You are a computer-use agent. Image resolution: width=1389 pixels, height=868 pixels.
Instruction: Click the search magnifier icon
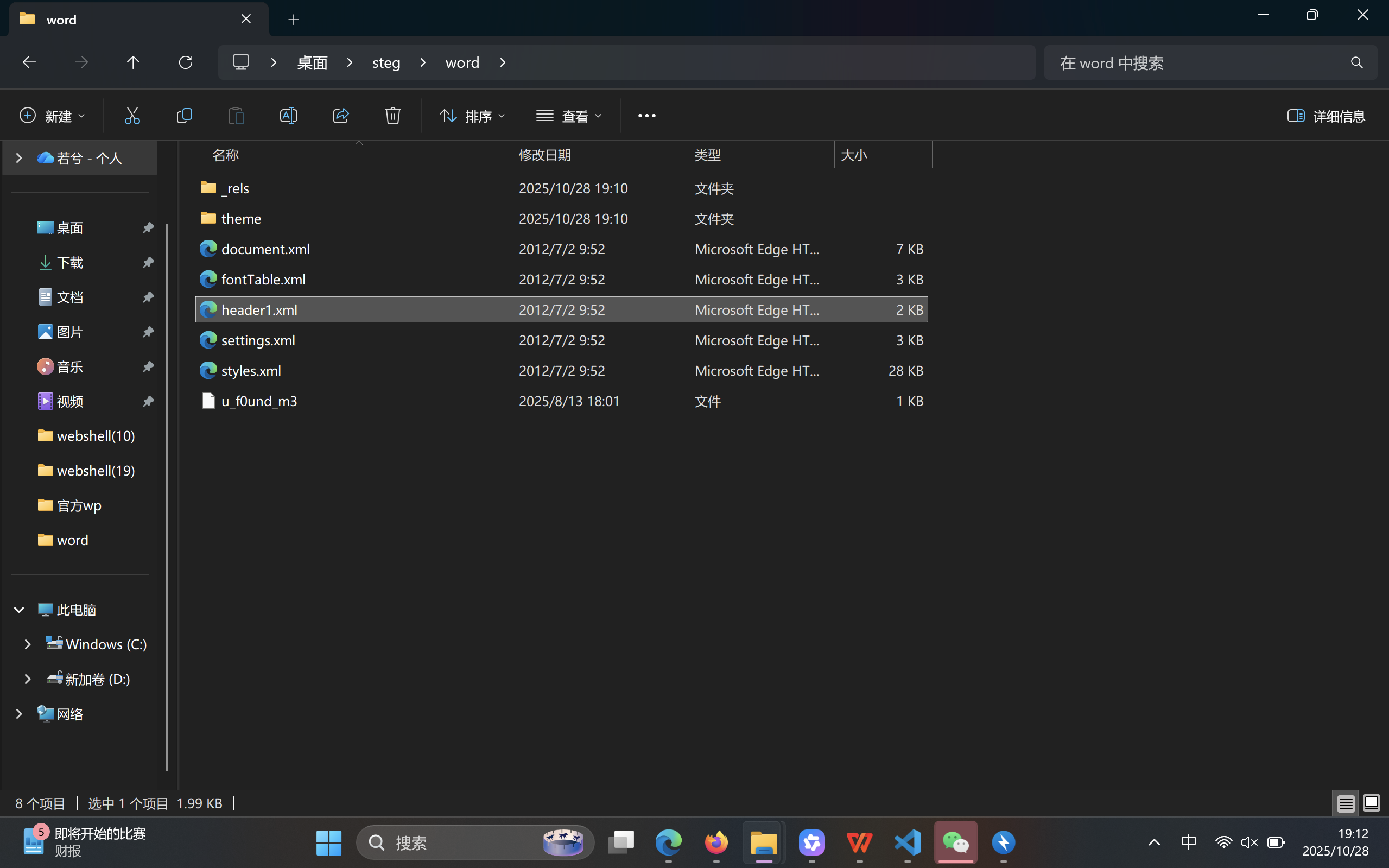click(1357, 62)
